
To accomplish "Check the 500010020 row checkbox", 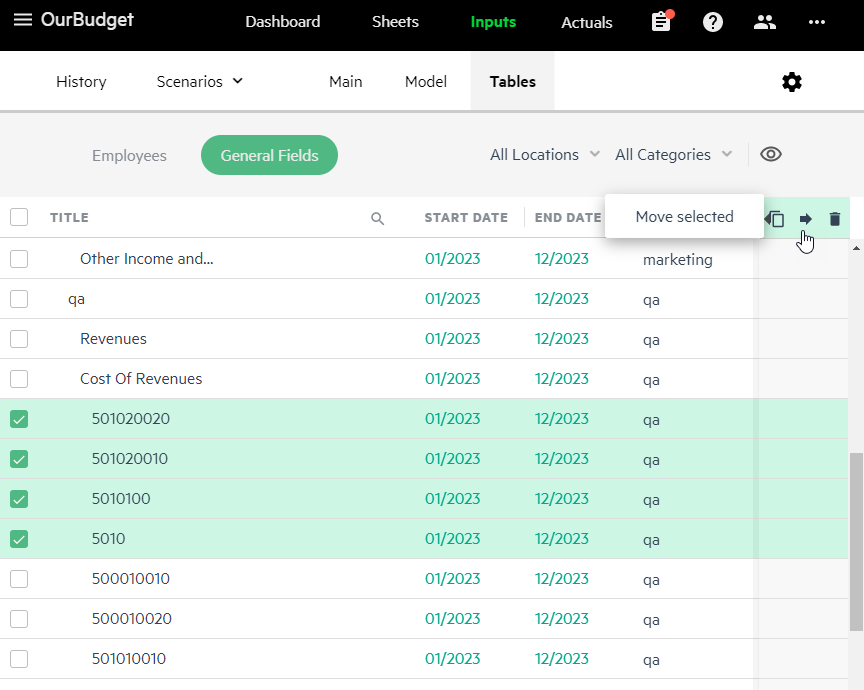I will pyautogui.click(x=19, y=619).
